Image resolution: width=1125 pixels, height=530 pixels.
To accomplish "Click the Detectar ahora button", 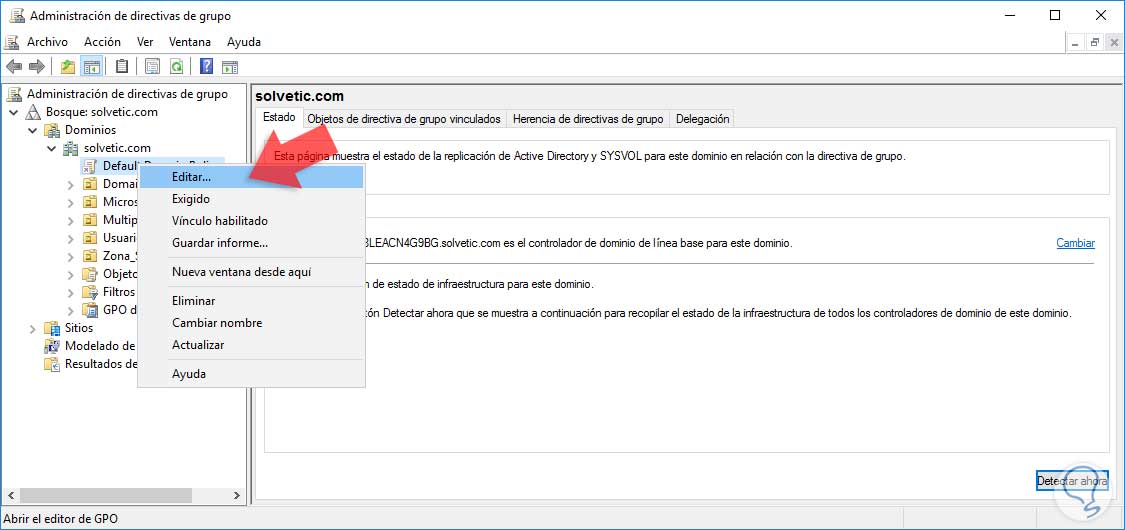I will (1073, 481).
